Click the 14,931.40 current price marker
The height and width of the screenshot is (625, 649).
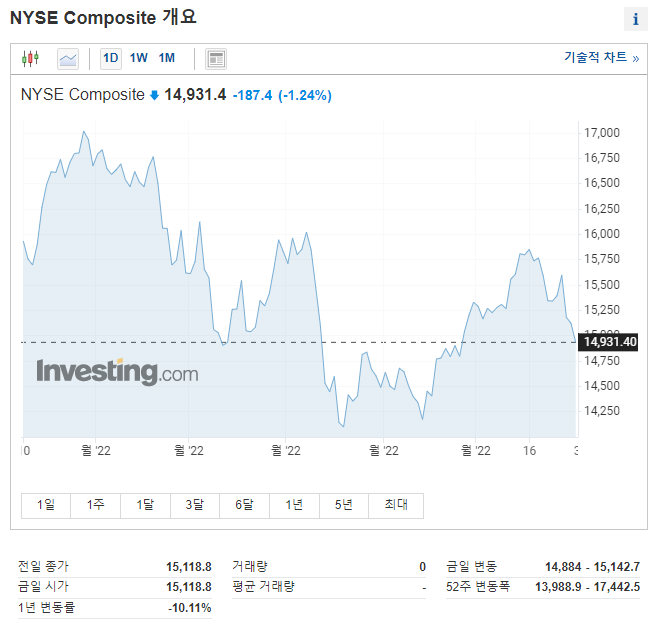coord(608,342)
